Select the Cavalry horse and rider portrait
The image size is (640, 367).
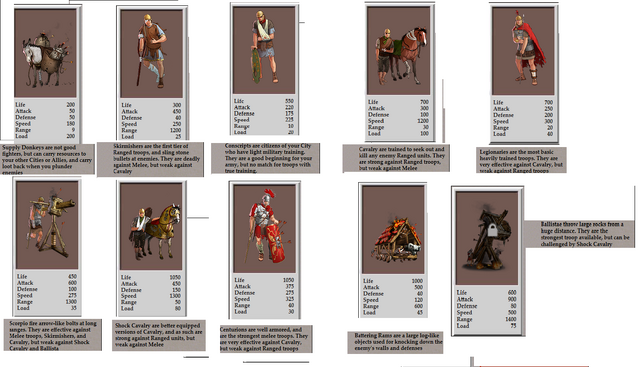click(x=398, y=51)
